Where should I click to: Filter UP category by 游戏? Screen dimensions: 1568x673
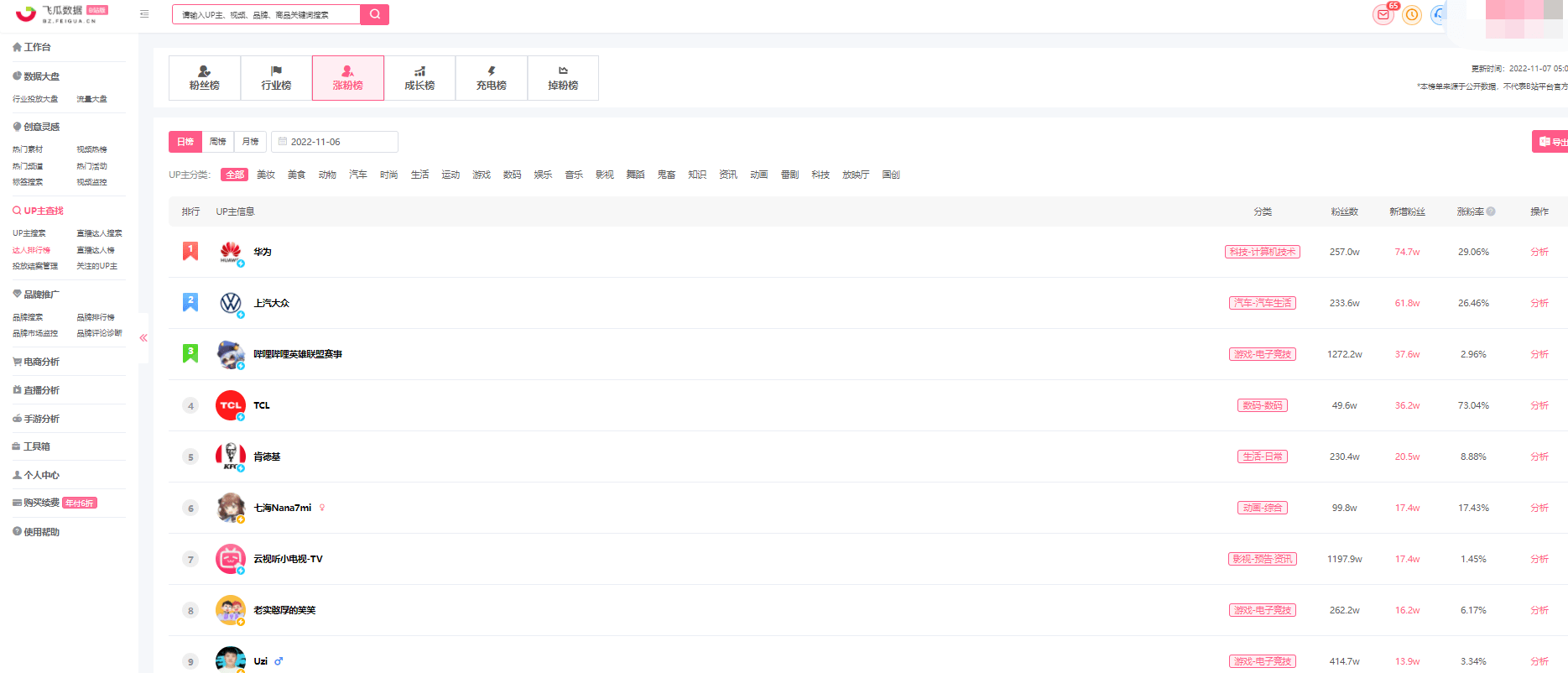482,175
